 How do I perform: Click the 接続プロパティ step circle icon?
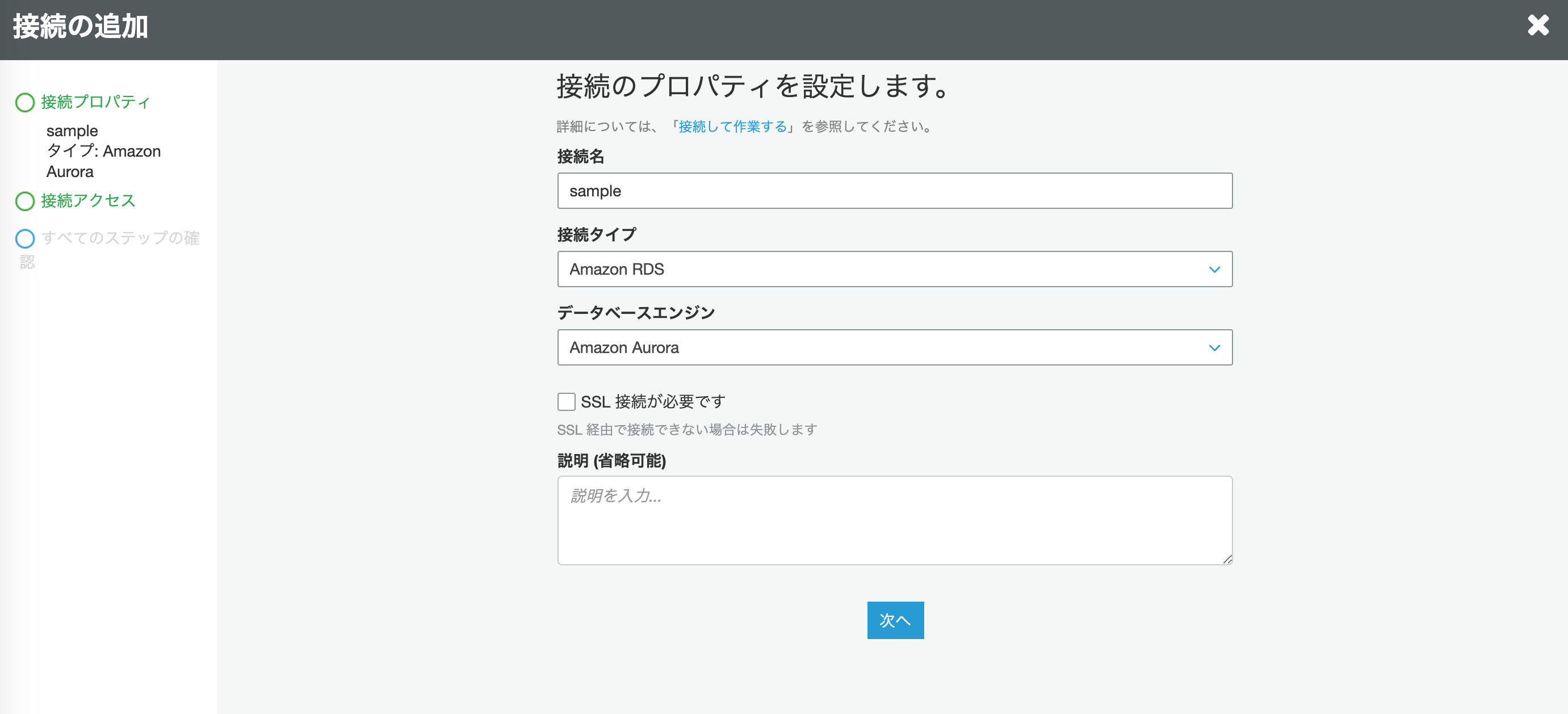click(x=25, y=102)
